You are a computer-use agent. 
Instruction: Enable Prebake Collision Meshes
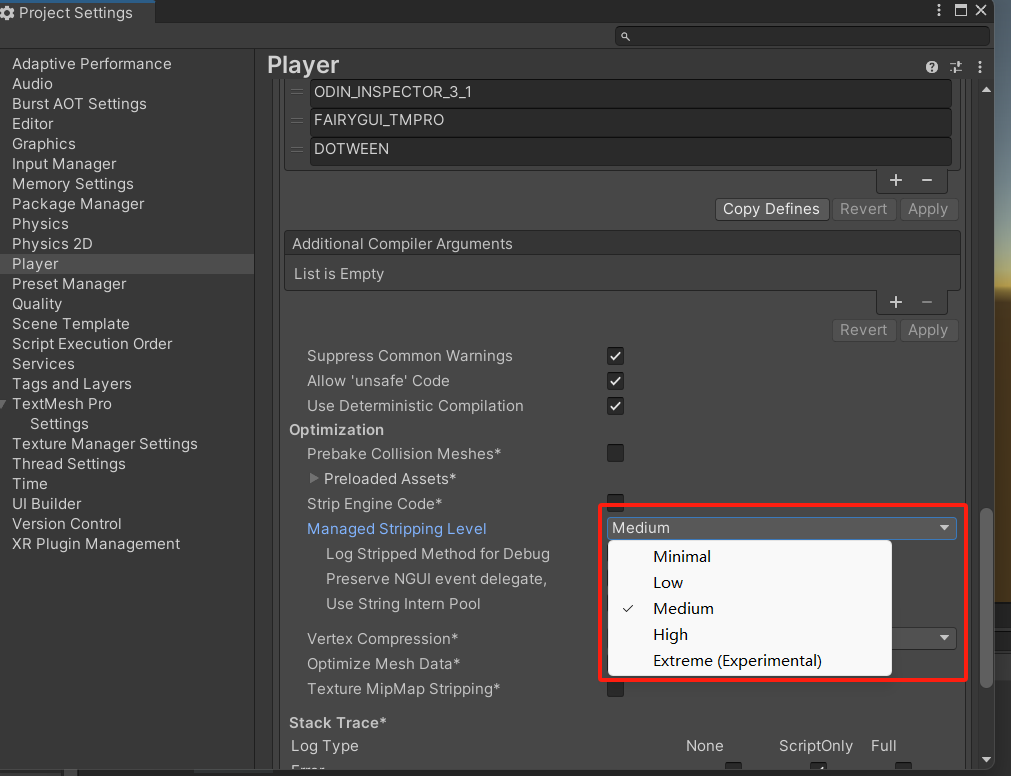pos(615,453)
